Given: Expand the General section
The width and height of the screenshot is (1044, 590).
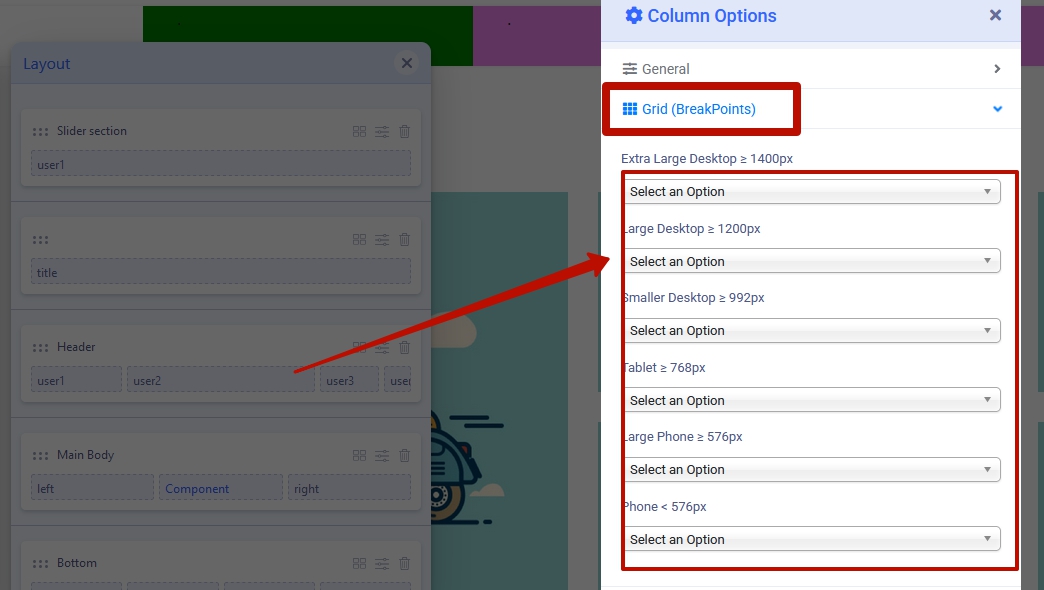Looking at the screenshot, I should [x=810, y=69].
